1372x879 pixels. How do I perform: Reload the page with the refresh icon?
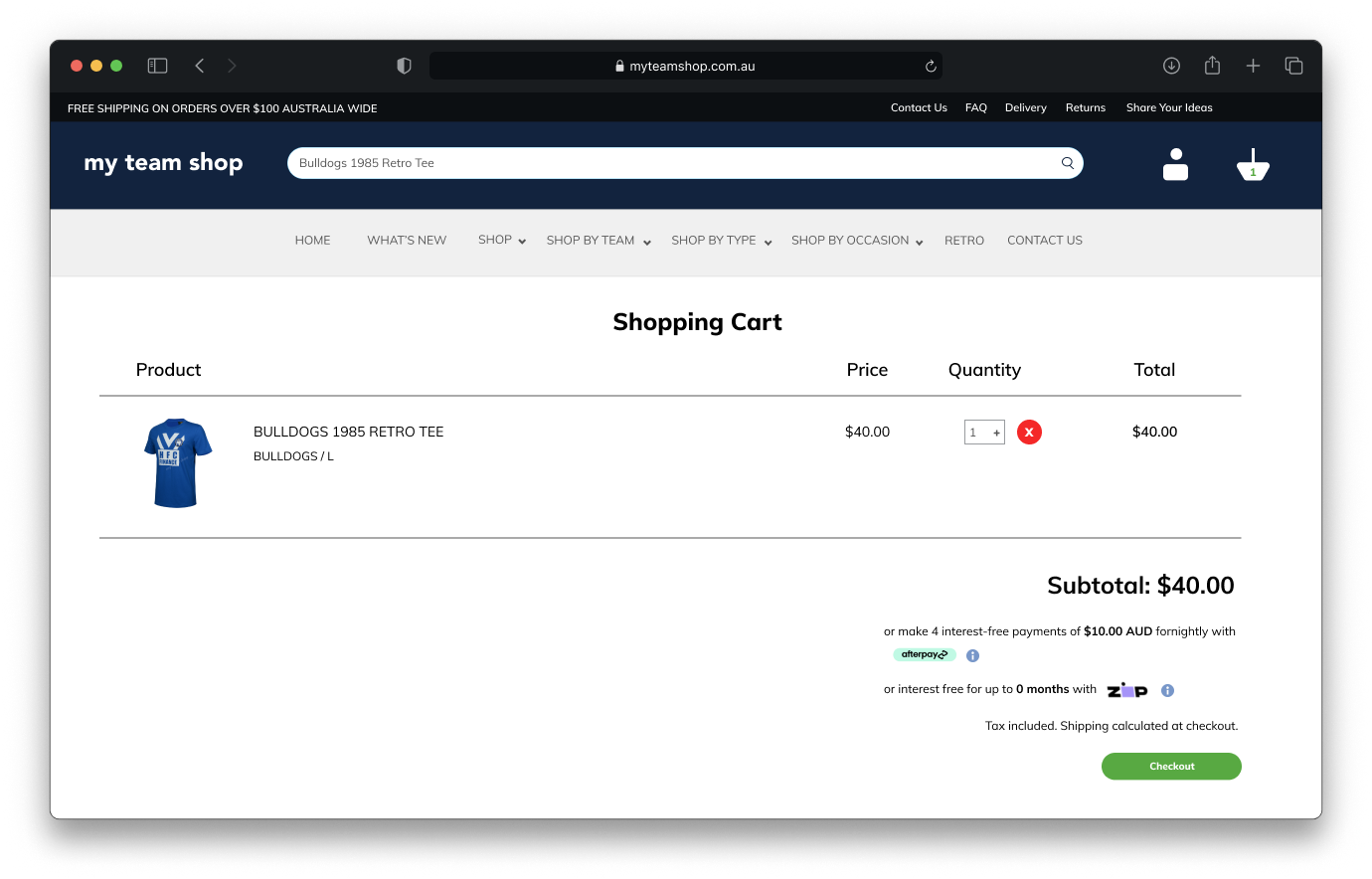tap(931, 67)
